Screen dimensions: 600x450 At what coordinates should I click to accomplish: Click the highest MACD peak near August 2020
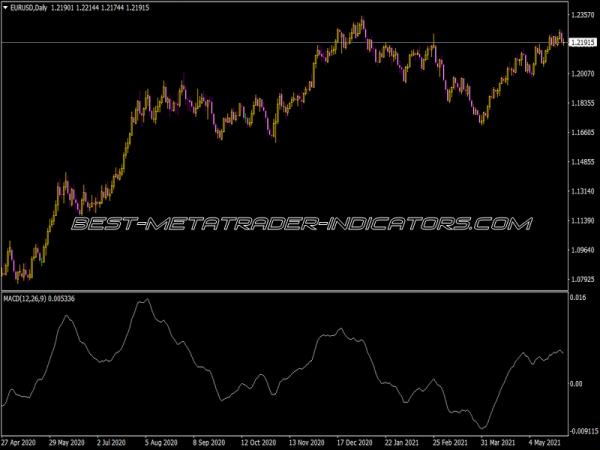[147, 299]
